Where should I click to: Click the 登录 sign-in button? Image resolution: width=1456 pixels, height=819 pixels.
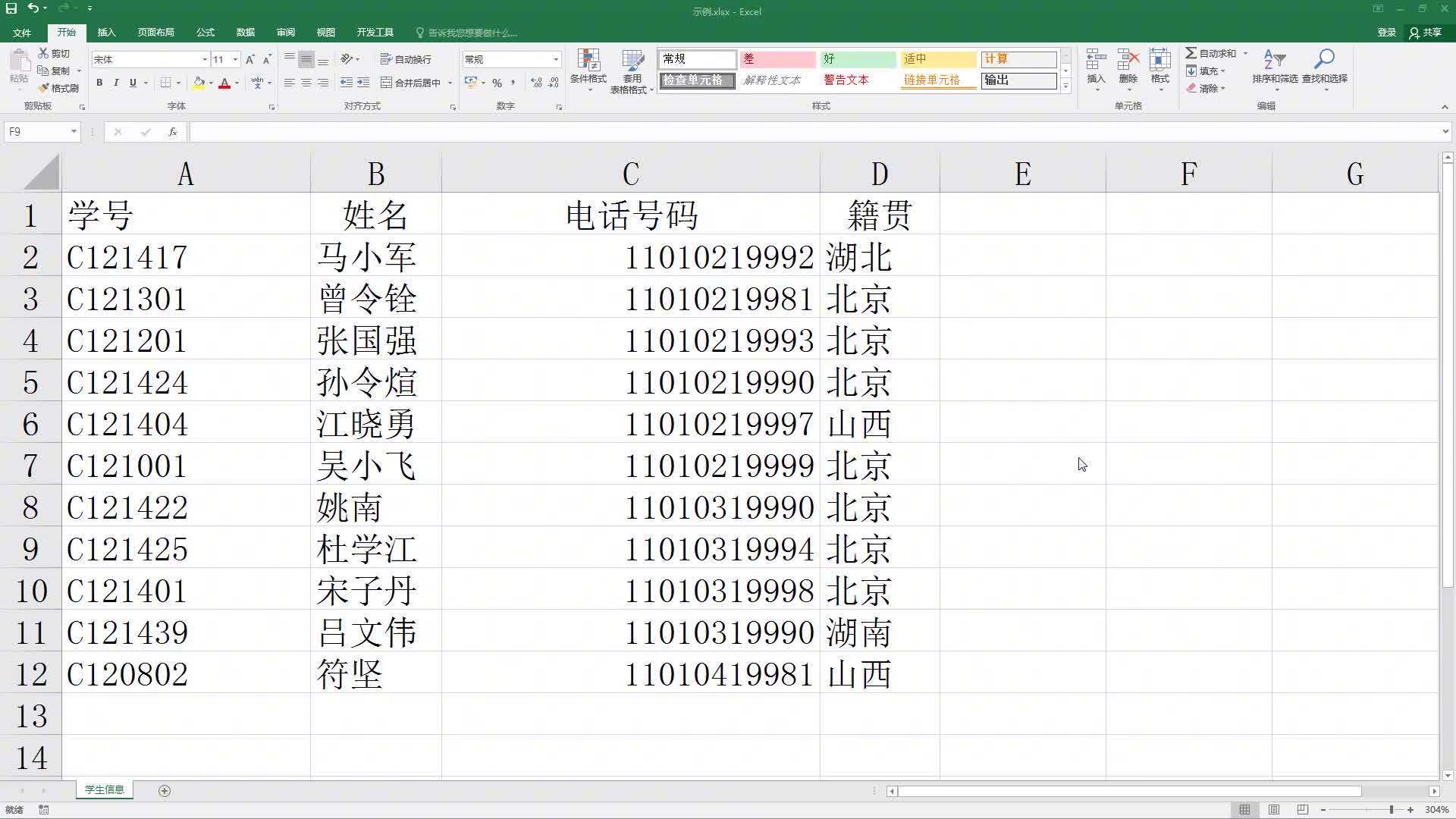point(1386,32)
